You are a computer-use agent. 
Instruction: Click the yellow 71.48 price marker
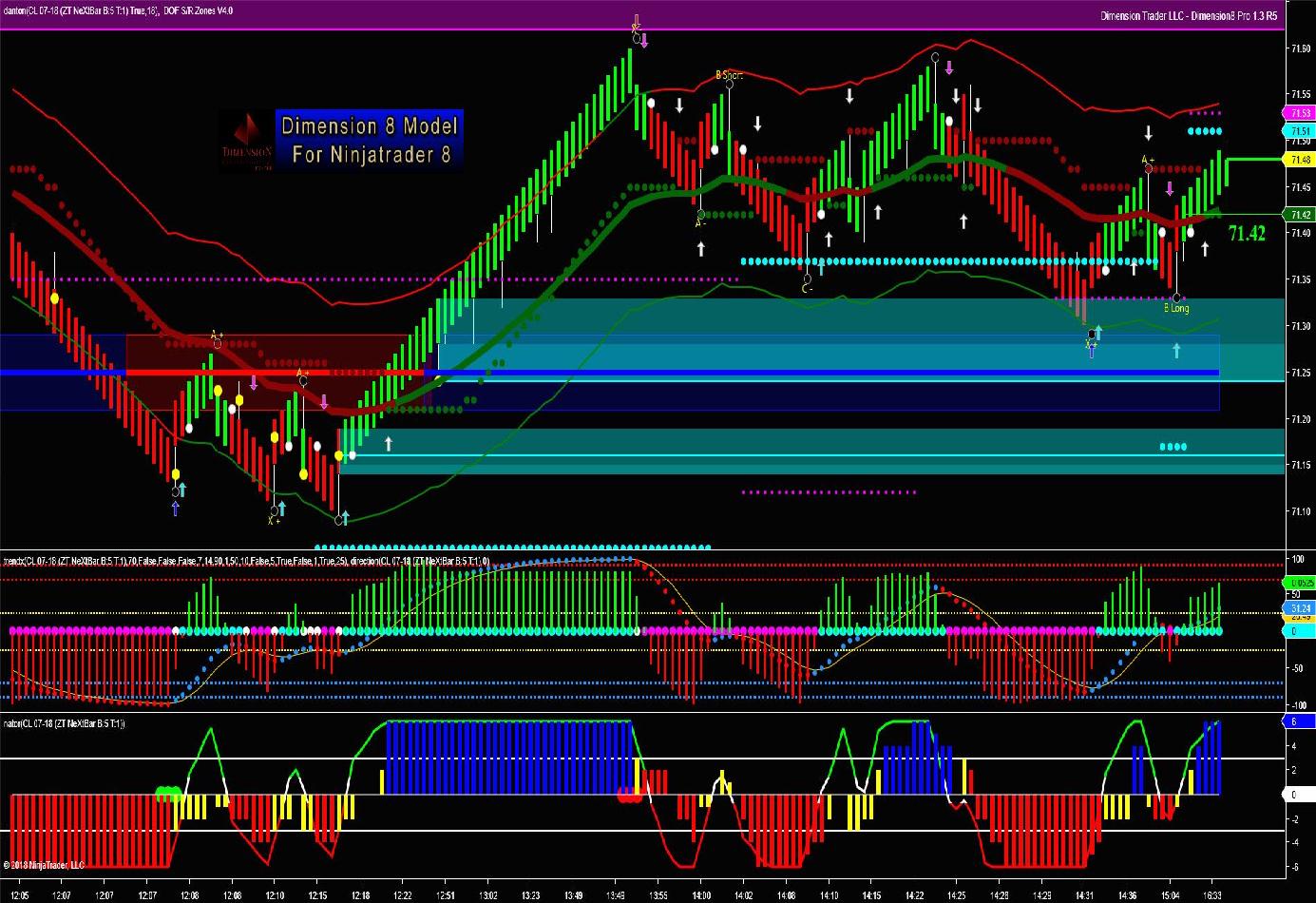coord(1300,160)
